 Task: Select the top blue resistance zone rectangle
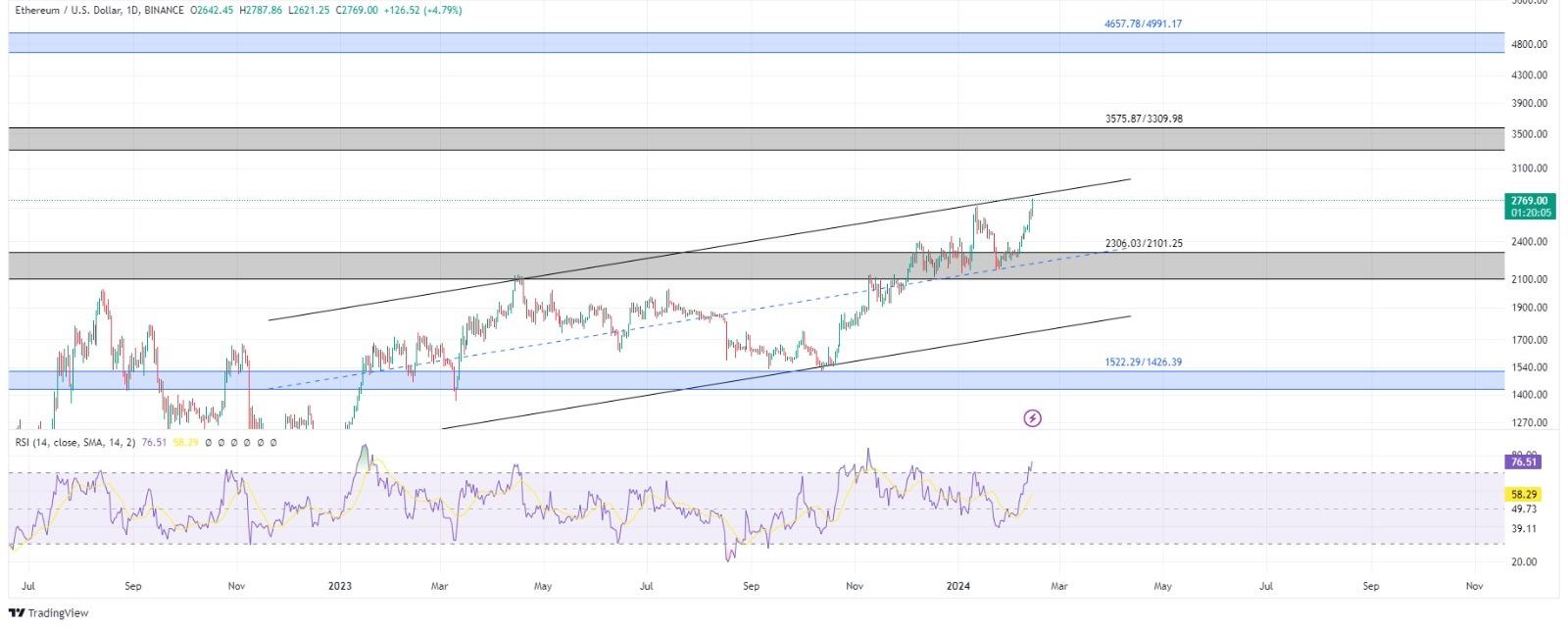tap(756, 42)
